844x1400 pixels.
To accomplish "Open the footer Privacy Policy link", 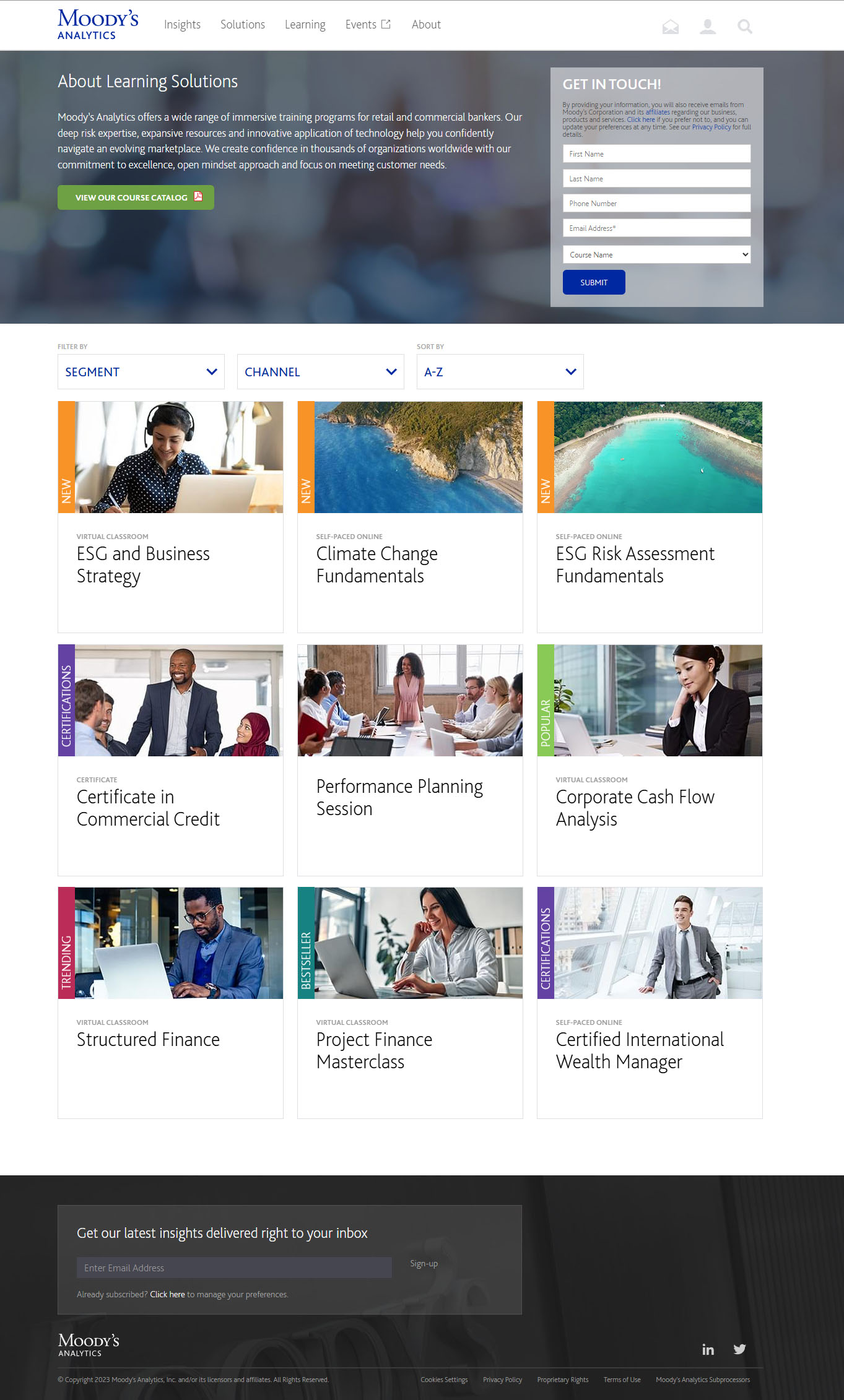I will (x=502, y=1380).
